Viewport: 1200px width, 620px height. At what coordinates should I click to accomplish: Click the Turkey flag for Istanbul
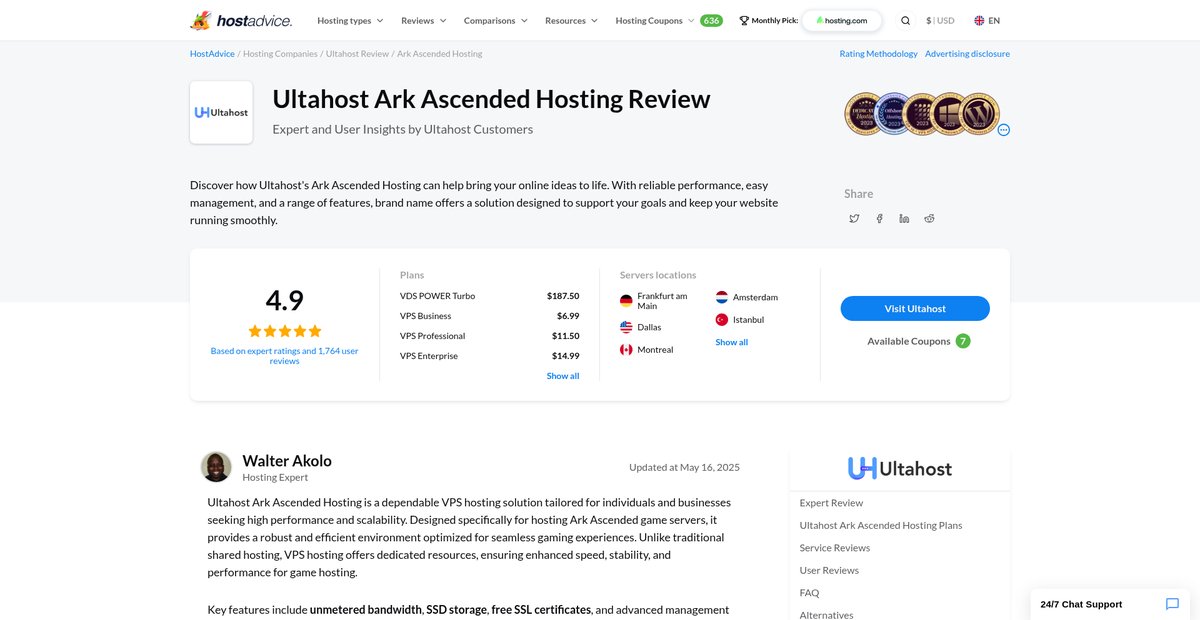pos(722,320)
